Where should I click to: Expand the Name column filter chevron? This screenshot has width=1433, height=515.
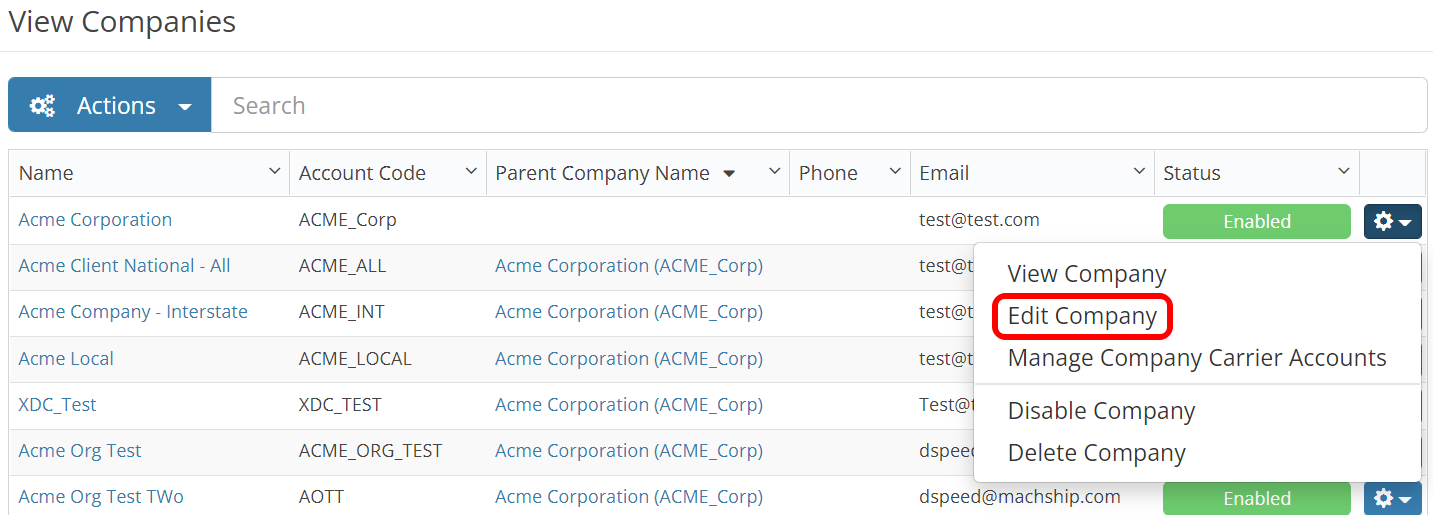[x=275, y=173]
